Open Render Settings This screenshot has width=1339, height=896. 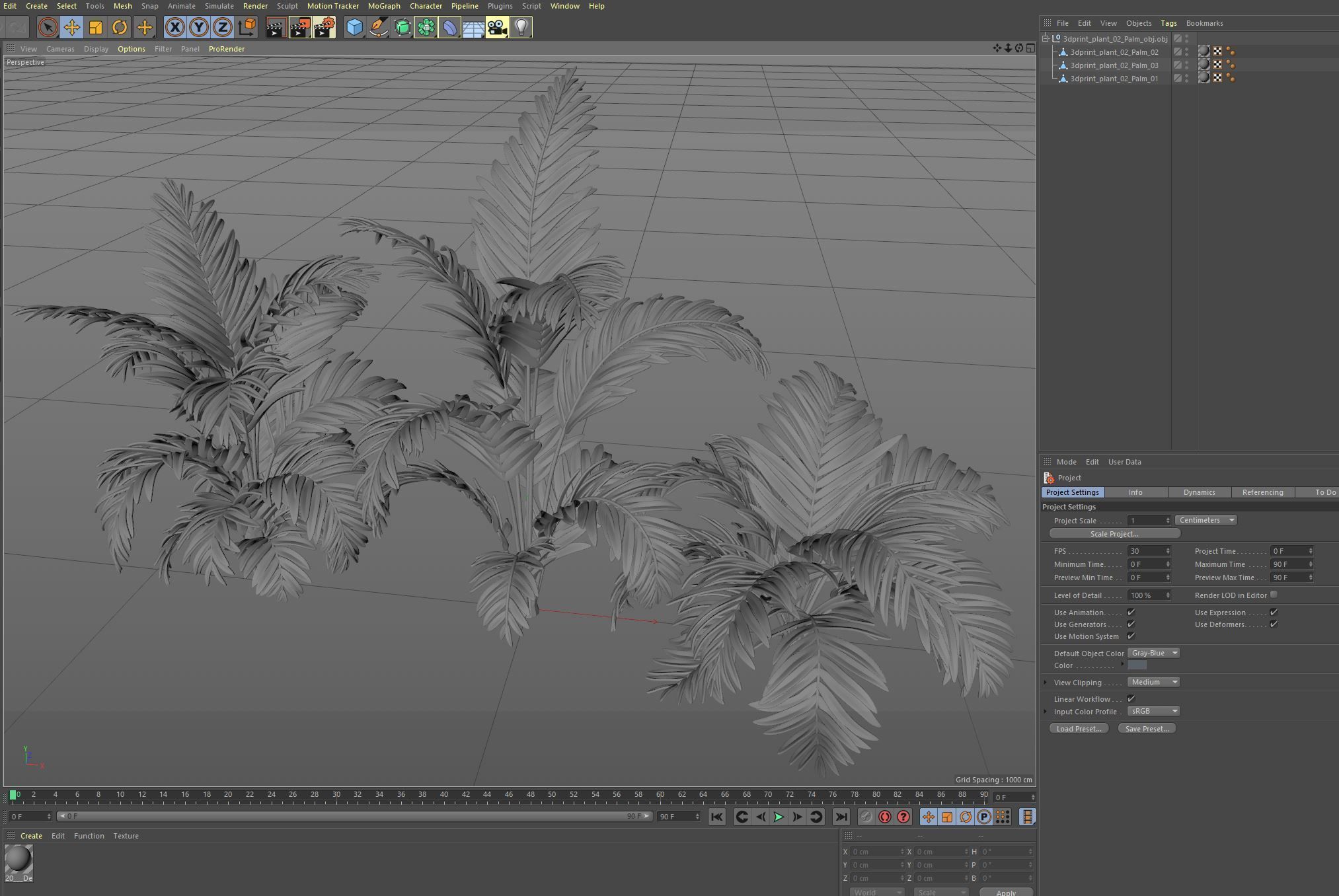point(324,27)
